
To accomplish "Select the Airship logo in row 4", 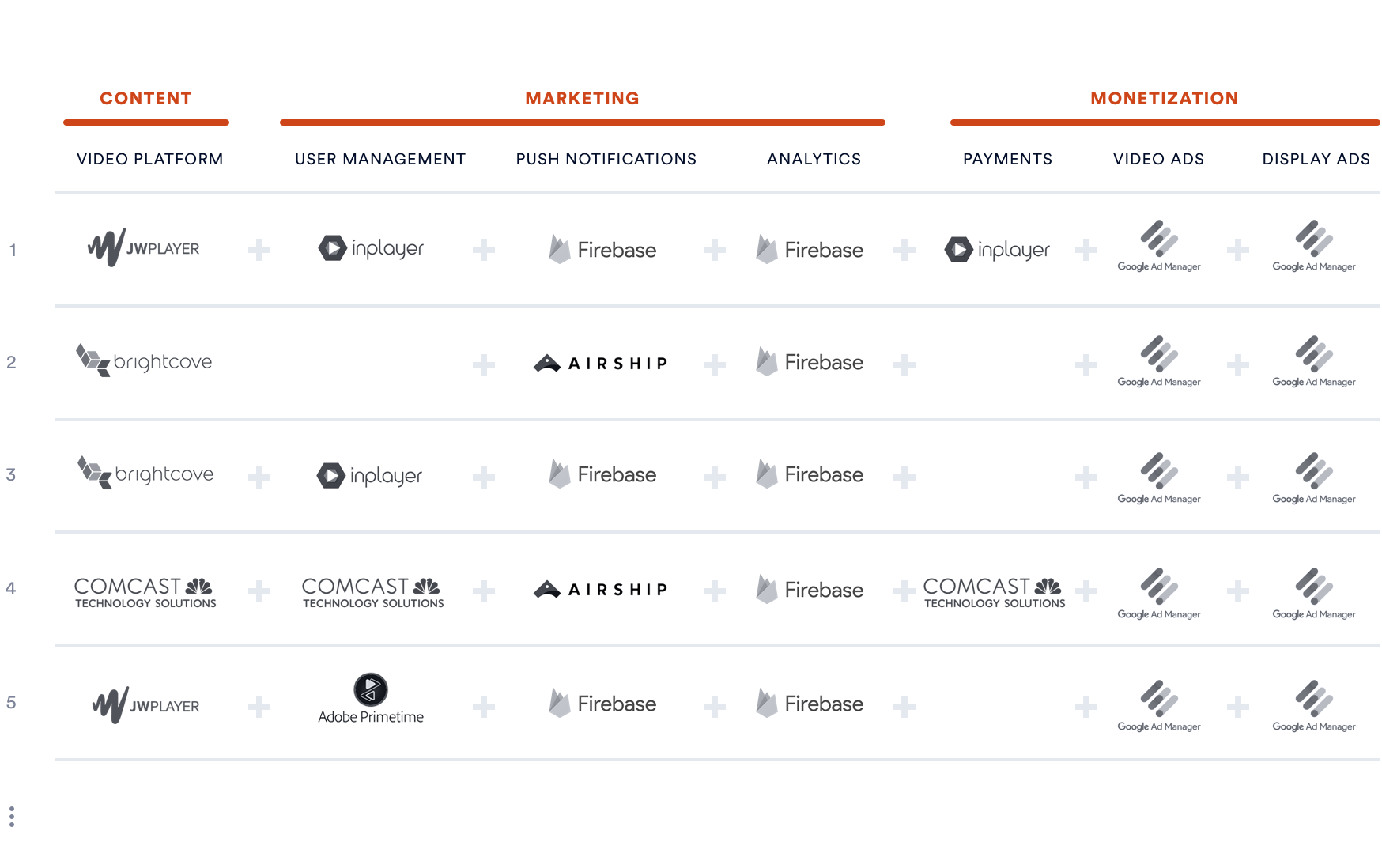I will [601, 590].
